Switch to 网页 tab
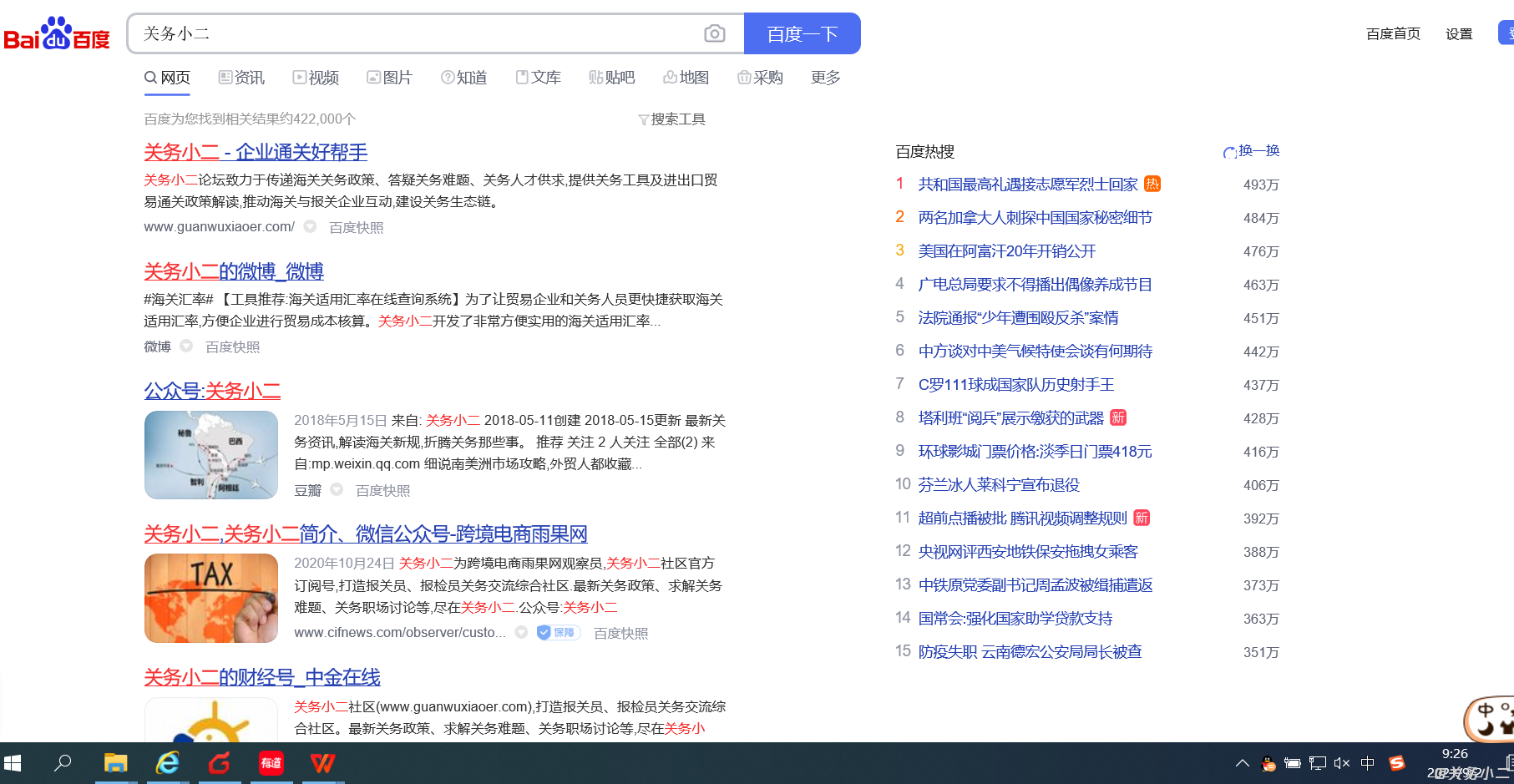Viewport: 1514px width, 784px height. [x=167, y=78]
